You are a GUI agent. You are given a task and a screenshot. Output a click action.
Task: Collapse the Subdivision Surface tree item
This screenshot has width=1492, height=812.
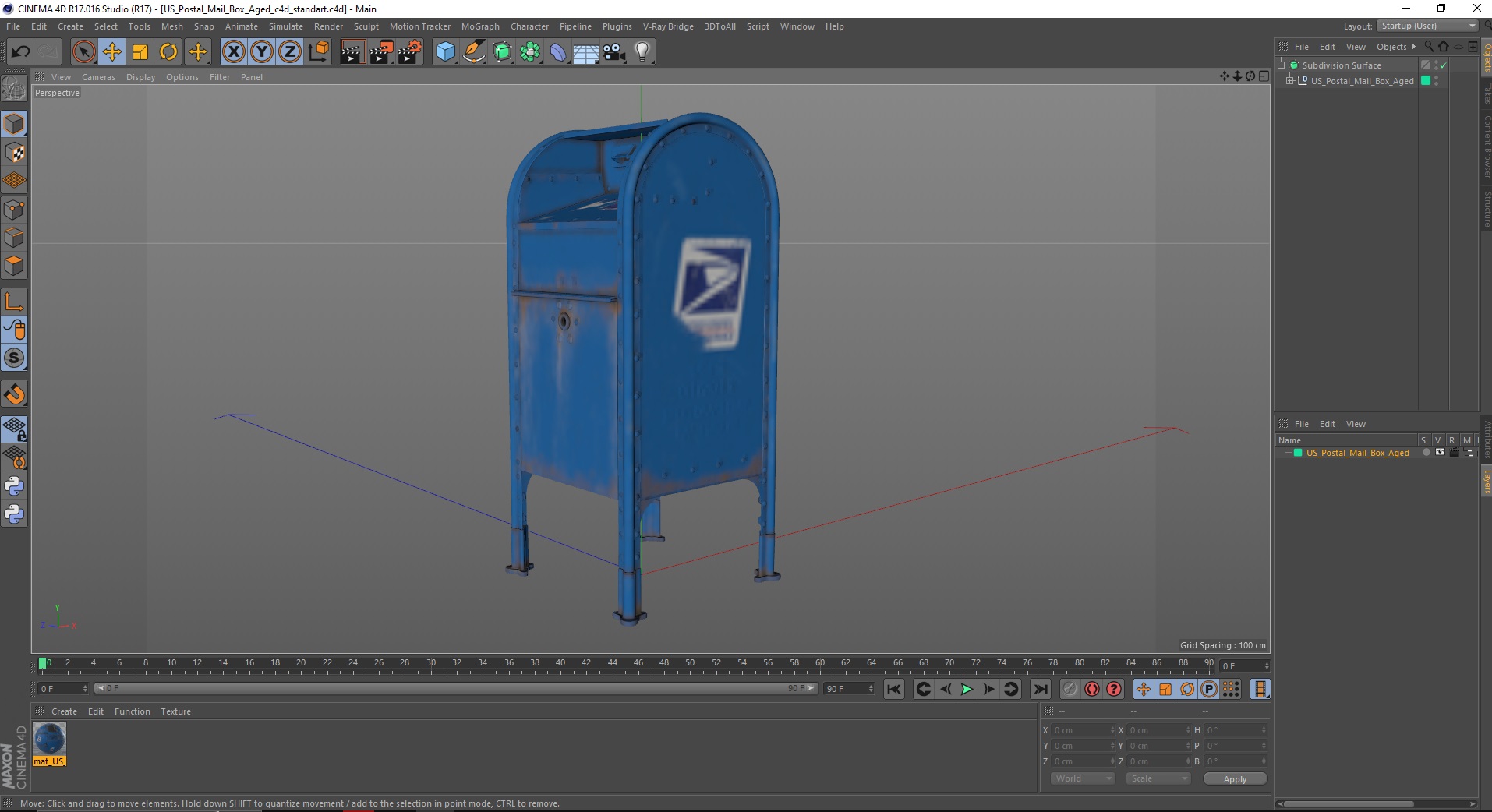coord(1282,65)
